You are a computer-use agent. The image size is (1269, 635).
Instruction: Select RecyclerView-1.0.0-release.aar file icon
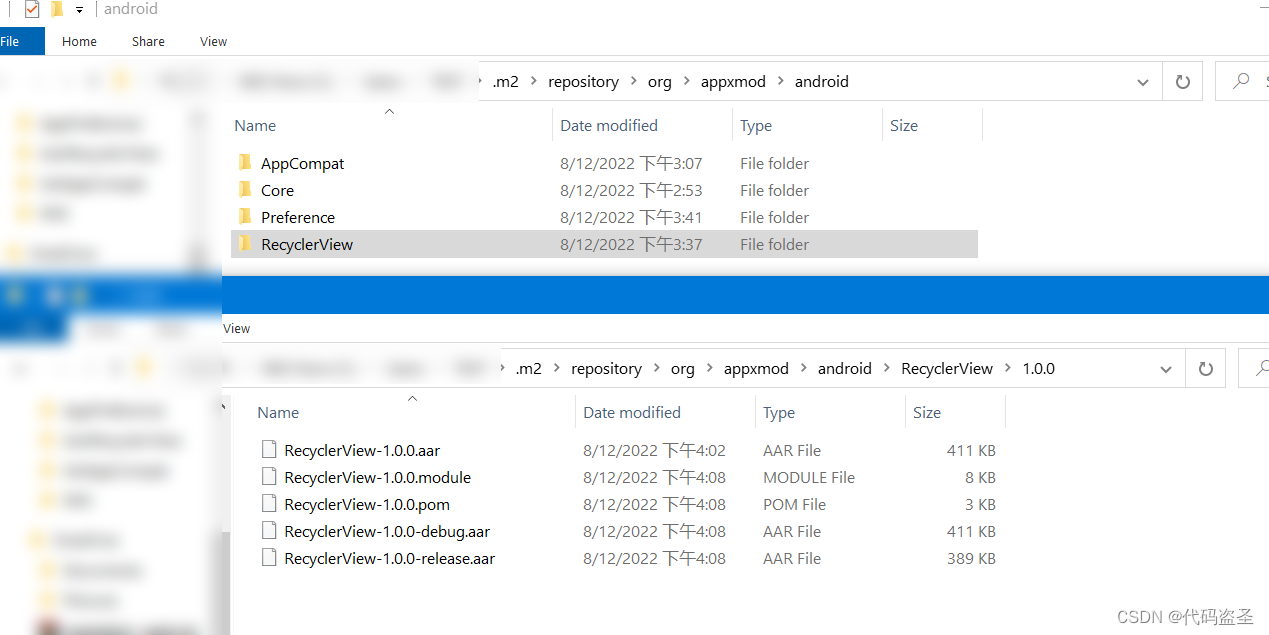[268, 558]
